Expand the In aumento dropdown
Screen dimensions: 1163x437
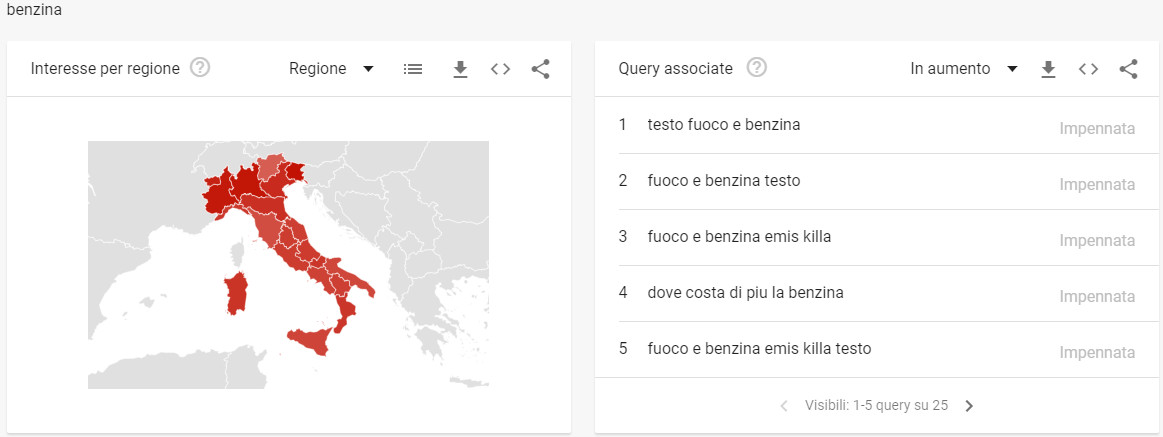click(963, 69)
